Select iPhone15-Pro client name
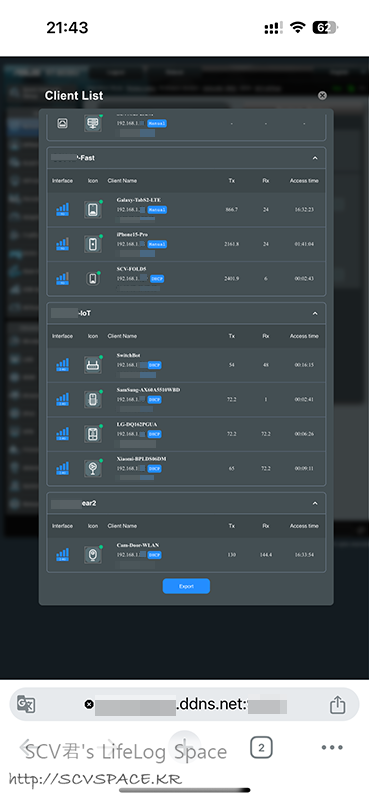369x800 pixels. [133, 235]
